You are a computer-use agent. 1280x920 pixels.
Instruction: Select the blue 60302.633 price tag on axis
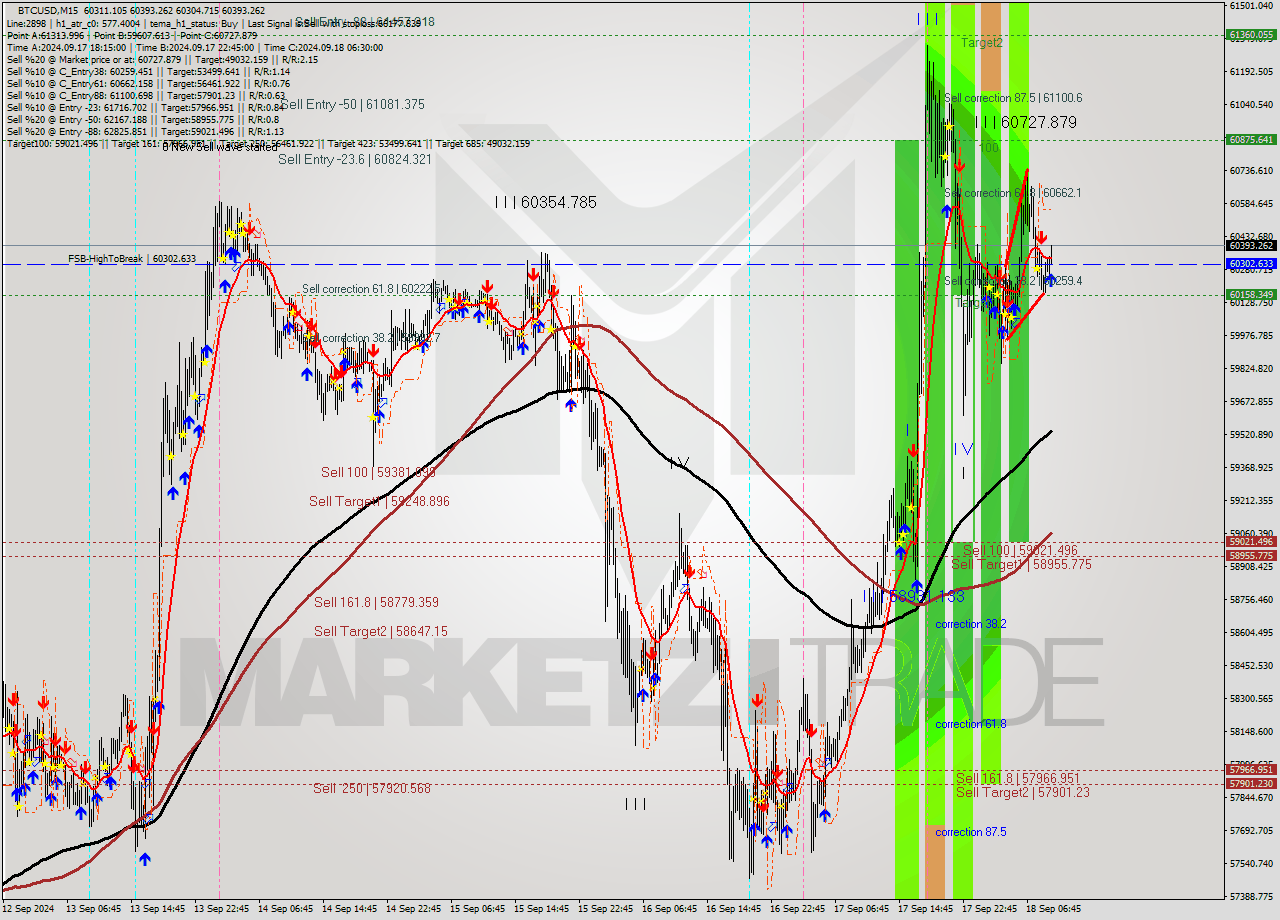point(1250,264)
